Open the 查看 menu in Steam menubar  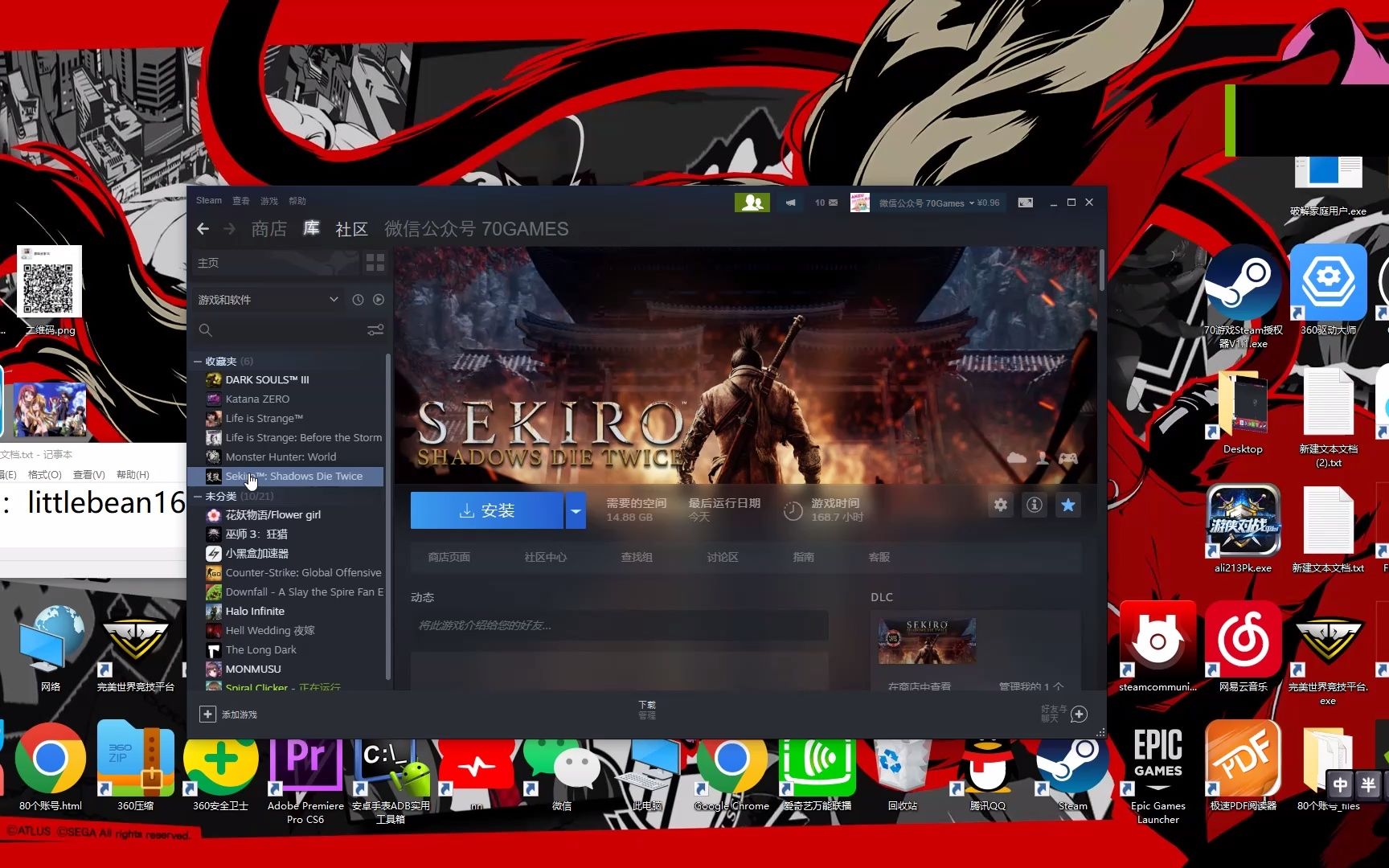(x=240, y=200)
